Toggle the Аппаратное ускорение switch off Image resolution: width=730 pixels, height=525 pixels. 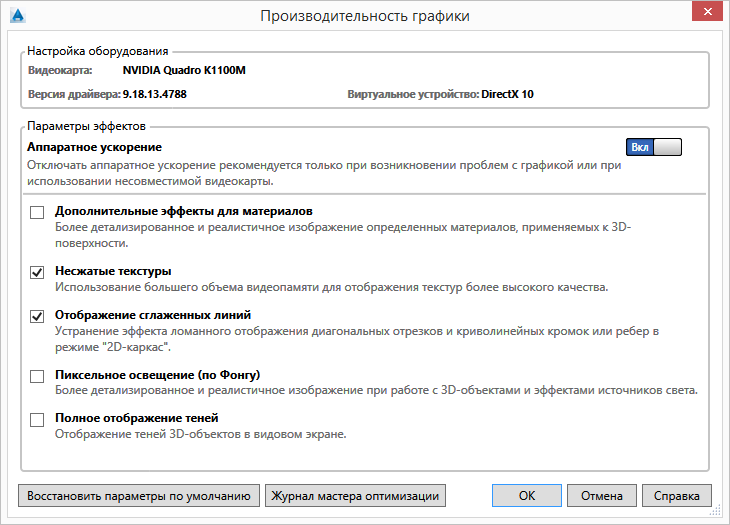(x=654, y=147)
